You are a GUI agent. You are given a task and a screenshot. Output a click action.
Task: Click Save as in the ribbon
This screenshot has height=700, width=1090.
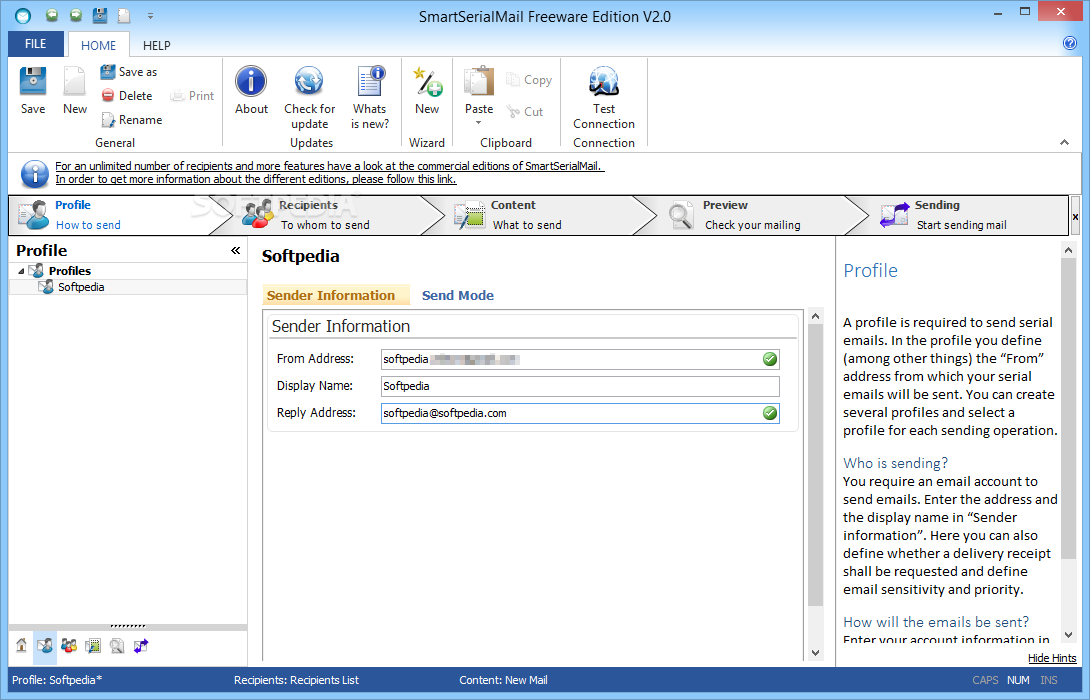[129, 72]
